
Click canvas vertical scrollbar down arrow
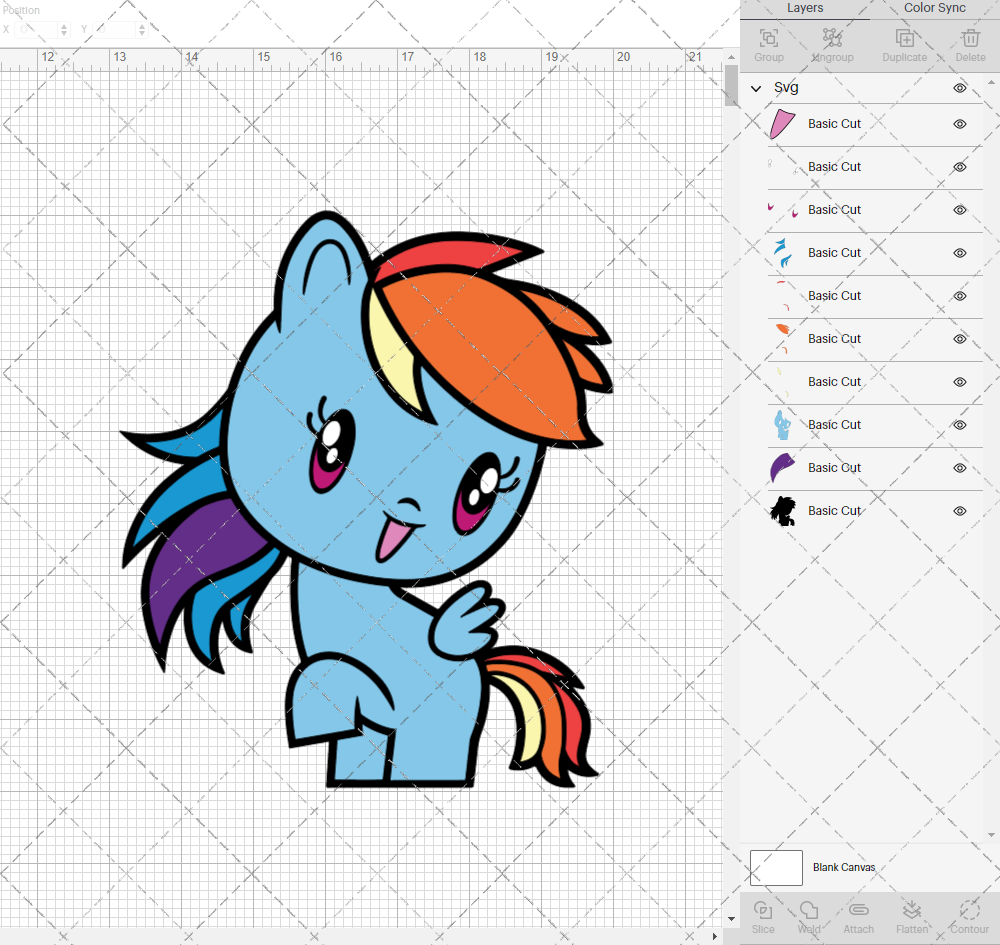coord(732,919)
